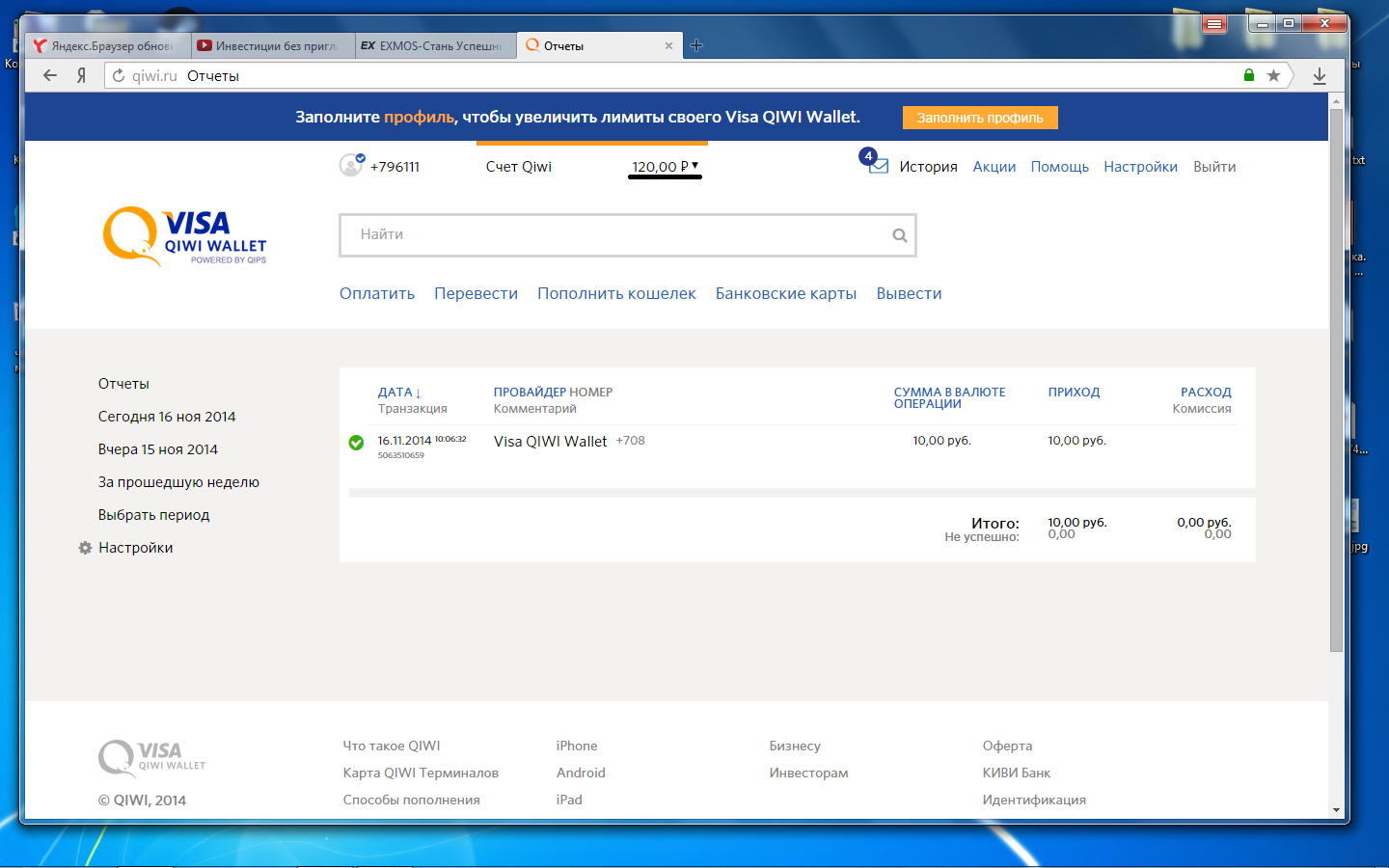Close the Отчеты tab
1389x868 pixels.
click(x=668, y=45)
